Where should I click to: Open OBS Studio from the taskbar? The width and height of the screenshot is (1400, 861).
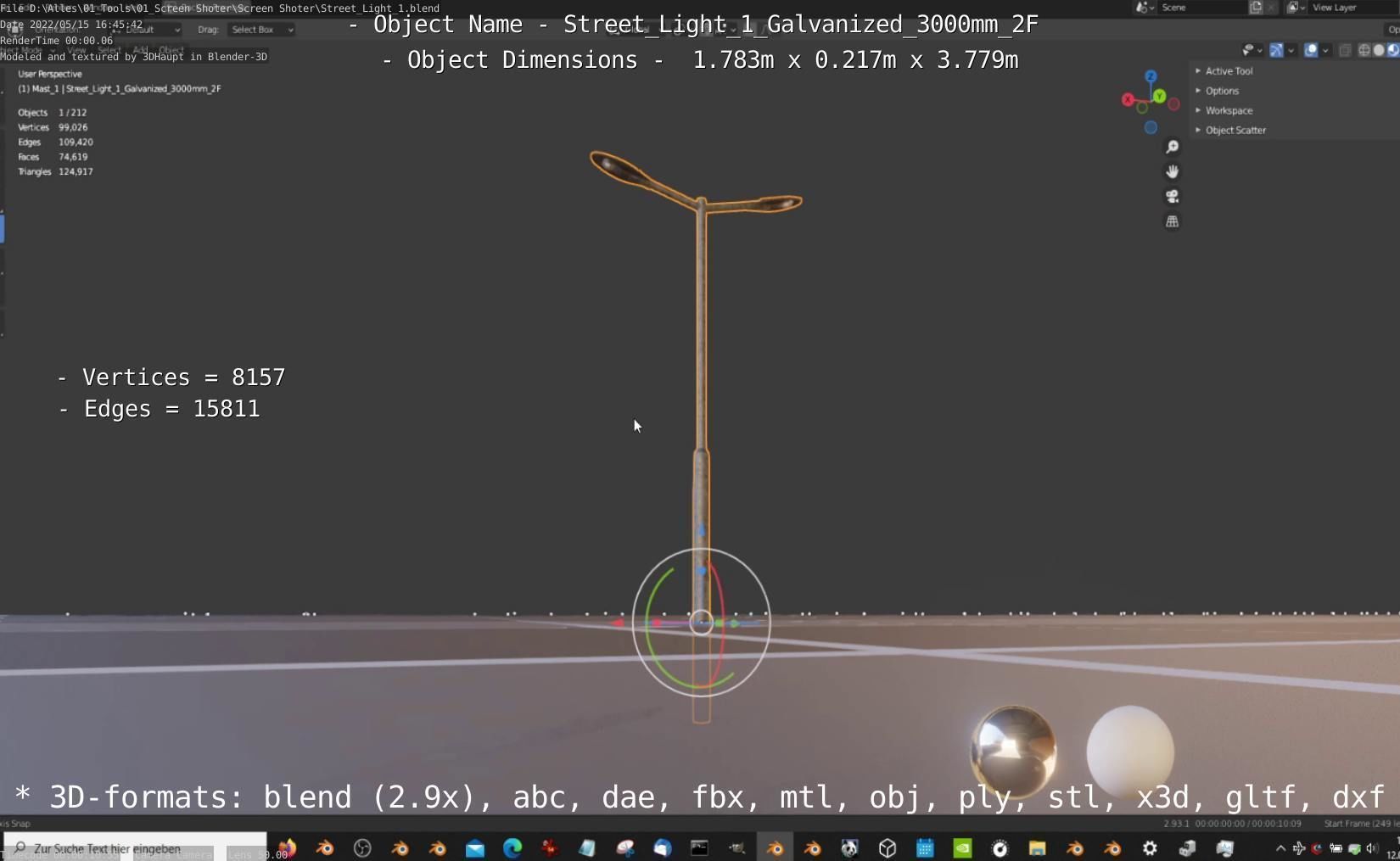coord(362,847)
